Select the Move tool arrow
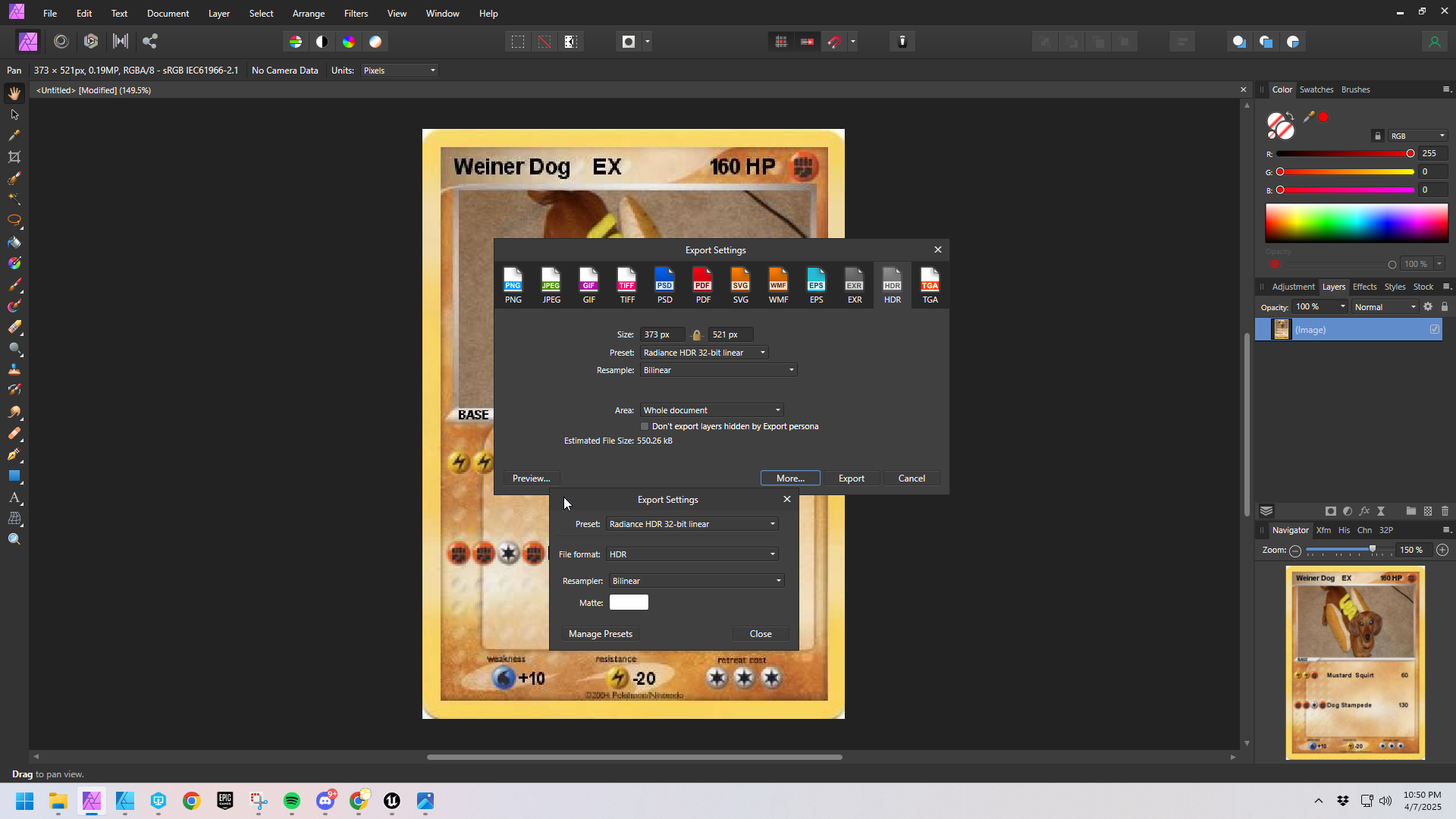Viewport: 1456px width, 819px height. point(14,115)
